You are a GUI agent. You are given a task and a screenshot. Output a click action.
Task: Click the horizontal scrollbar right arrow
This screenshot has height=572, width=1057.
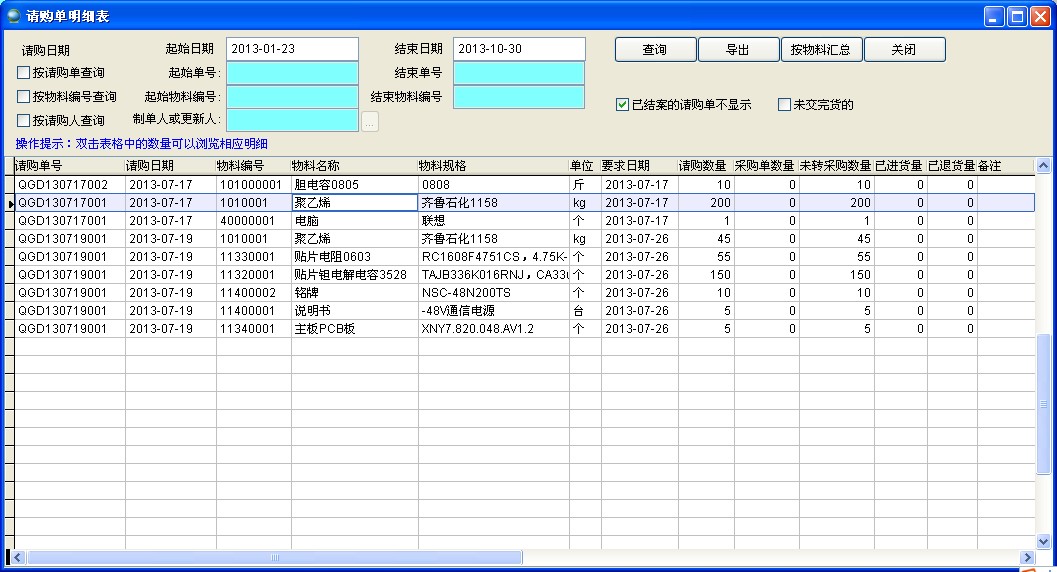pos(1026,557)
